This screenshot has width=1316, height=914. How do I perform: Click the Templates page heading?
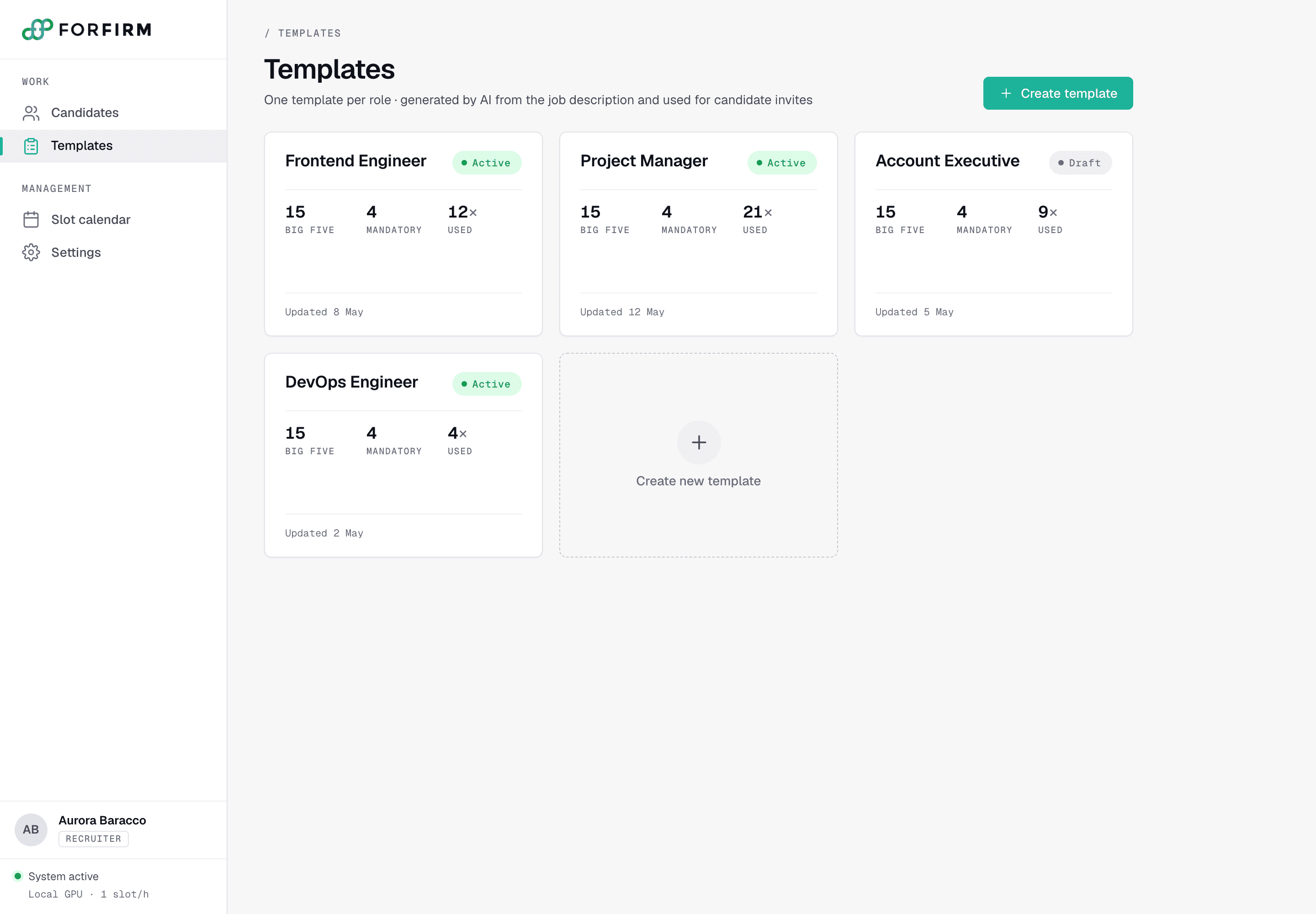click(x=329, y=69)
